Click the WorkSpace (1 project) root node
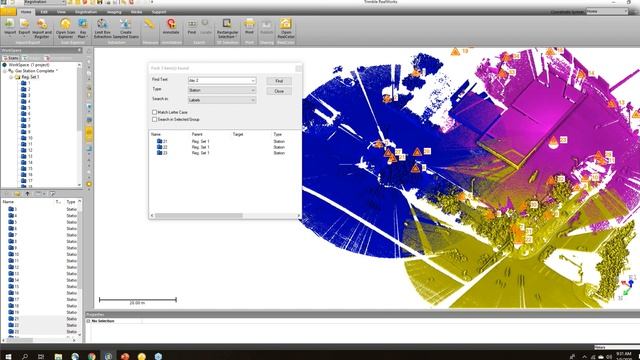This screenshot has width=640, height=360. [x=29, y=64]
